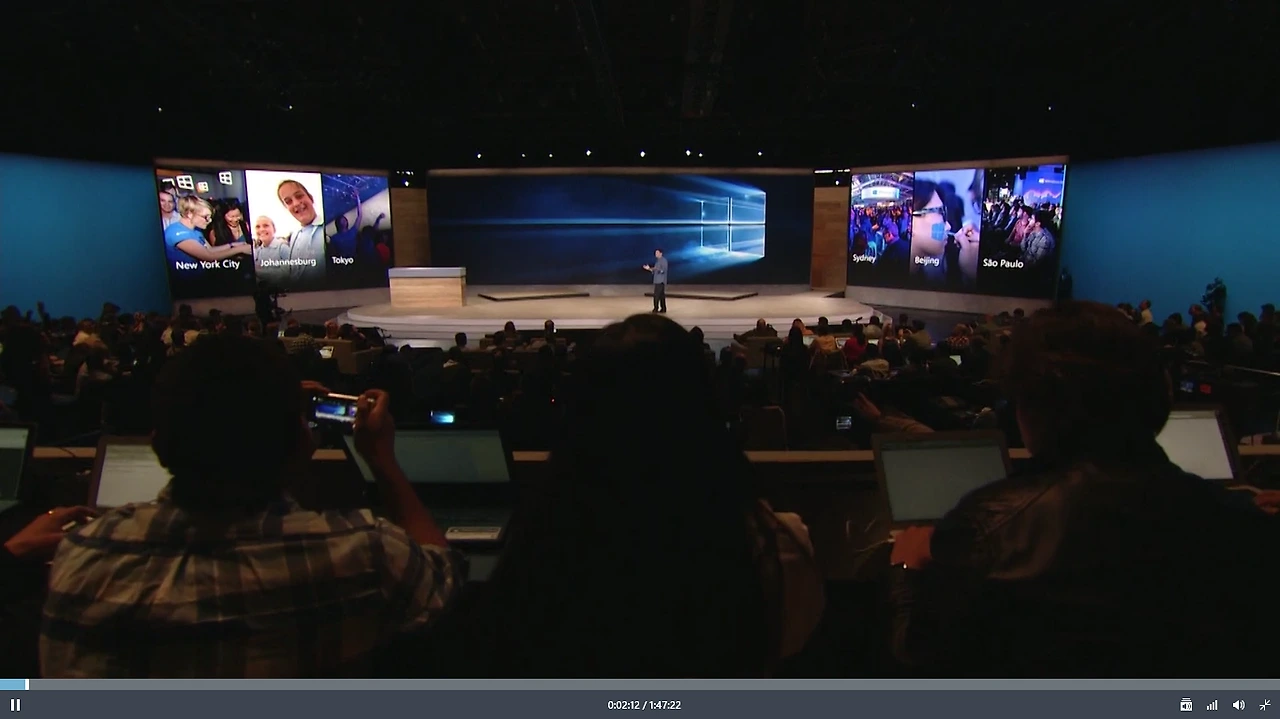Click the video frame to pause
The width and height of the screenshot is (1280, 719).
(x=640, y=340)
